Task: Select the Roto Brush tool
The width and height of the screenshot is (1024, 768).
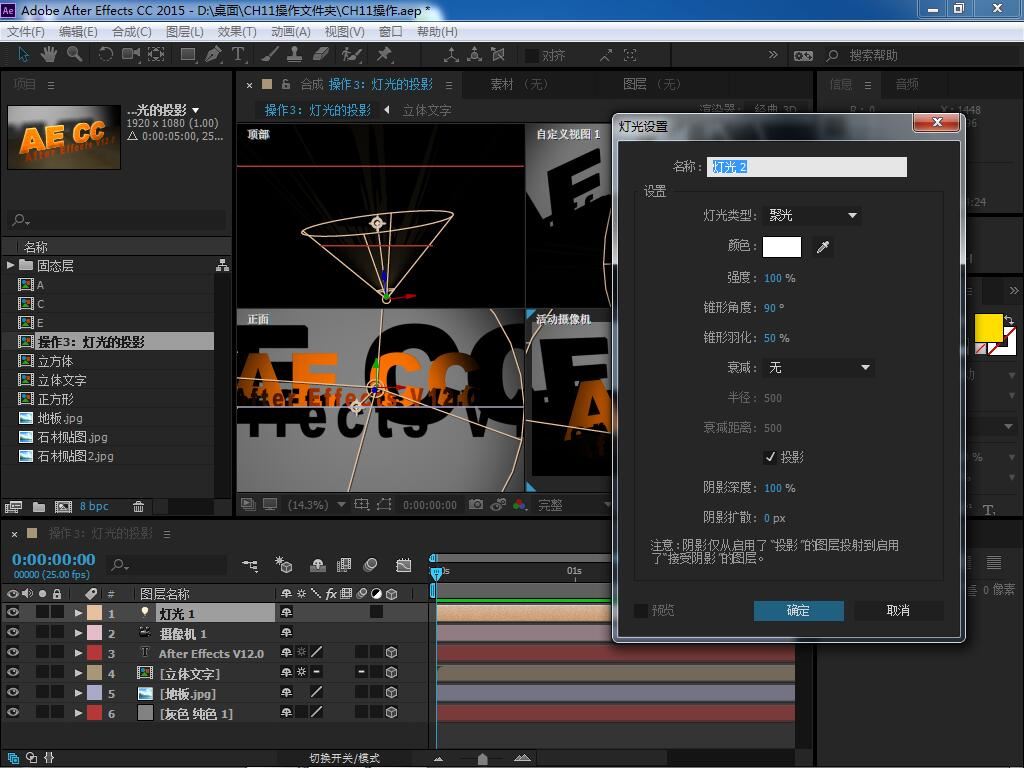Action: 351,55
